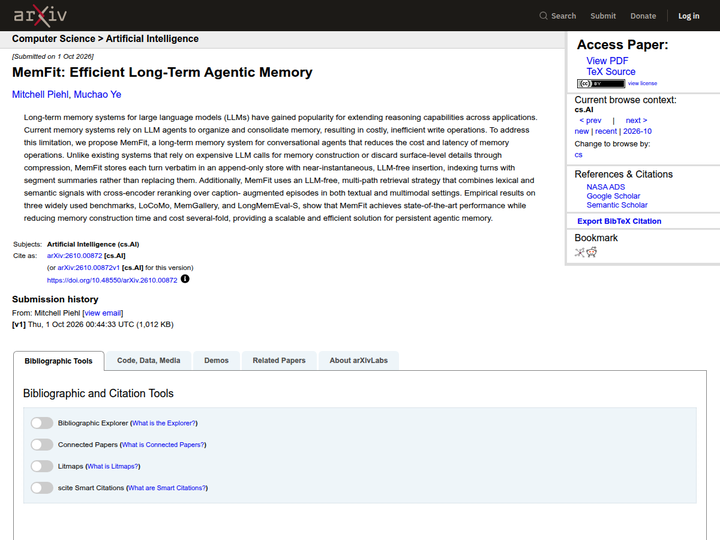Click Artificial Intelligence (cs.AI) subject text
The image size is (720, 540).
click(93, 244)
